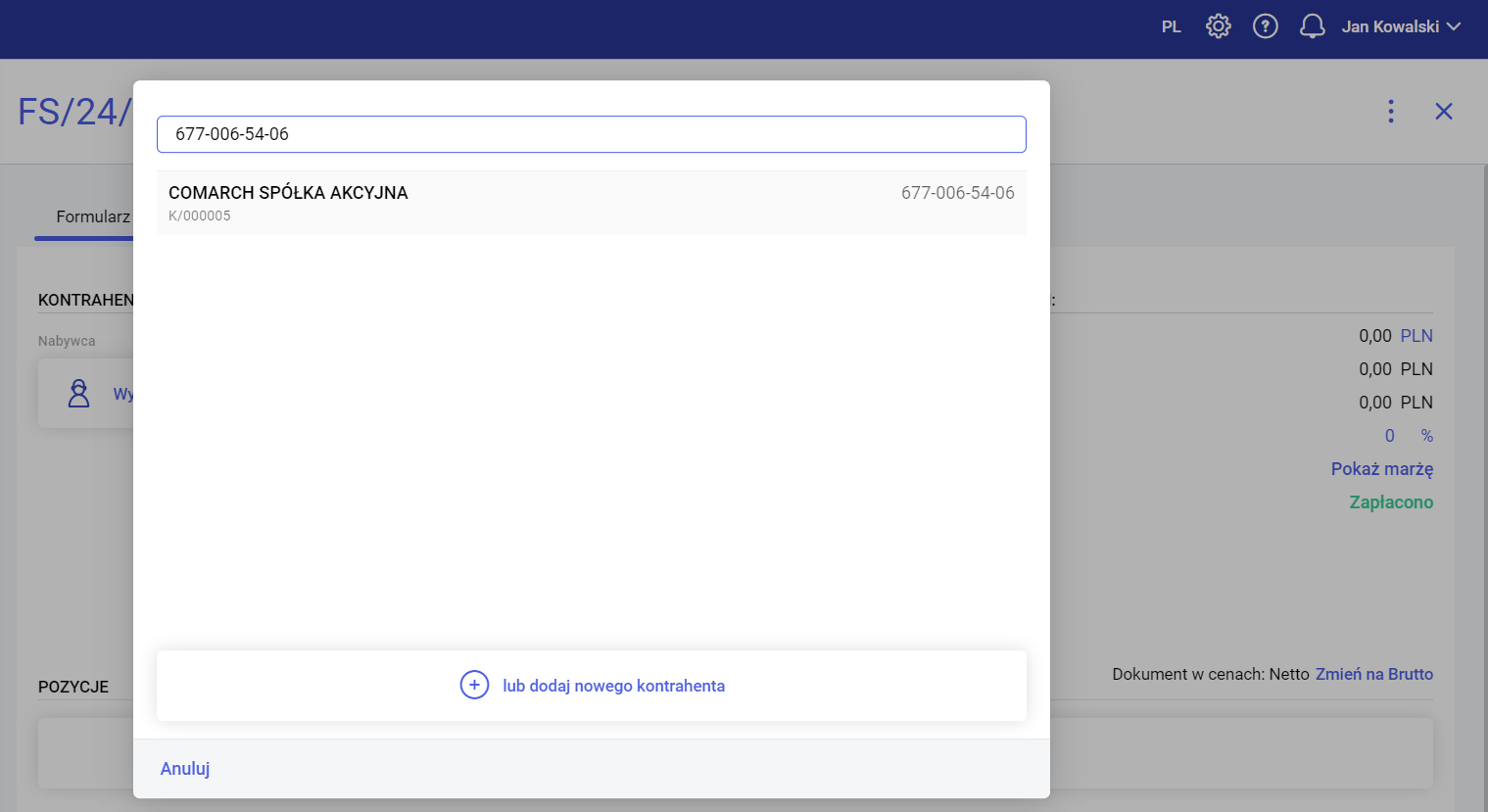Click 'lub dodaj nowego kontrahenta' link
The height and width of the screenshot is (812, 1488).
613,686
